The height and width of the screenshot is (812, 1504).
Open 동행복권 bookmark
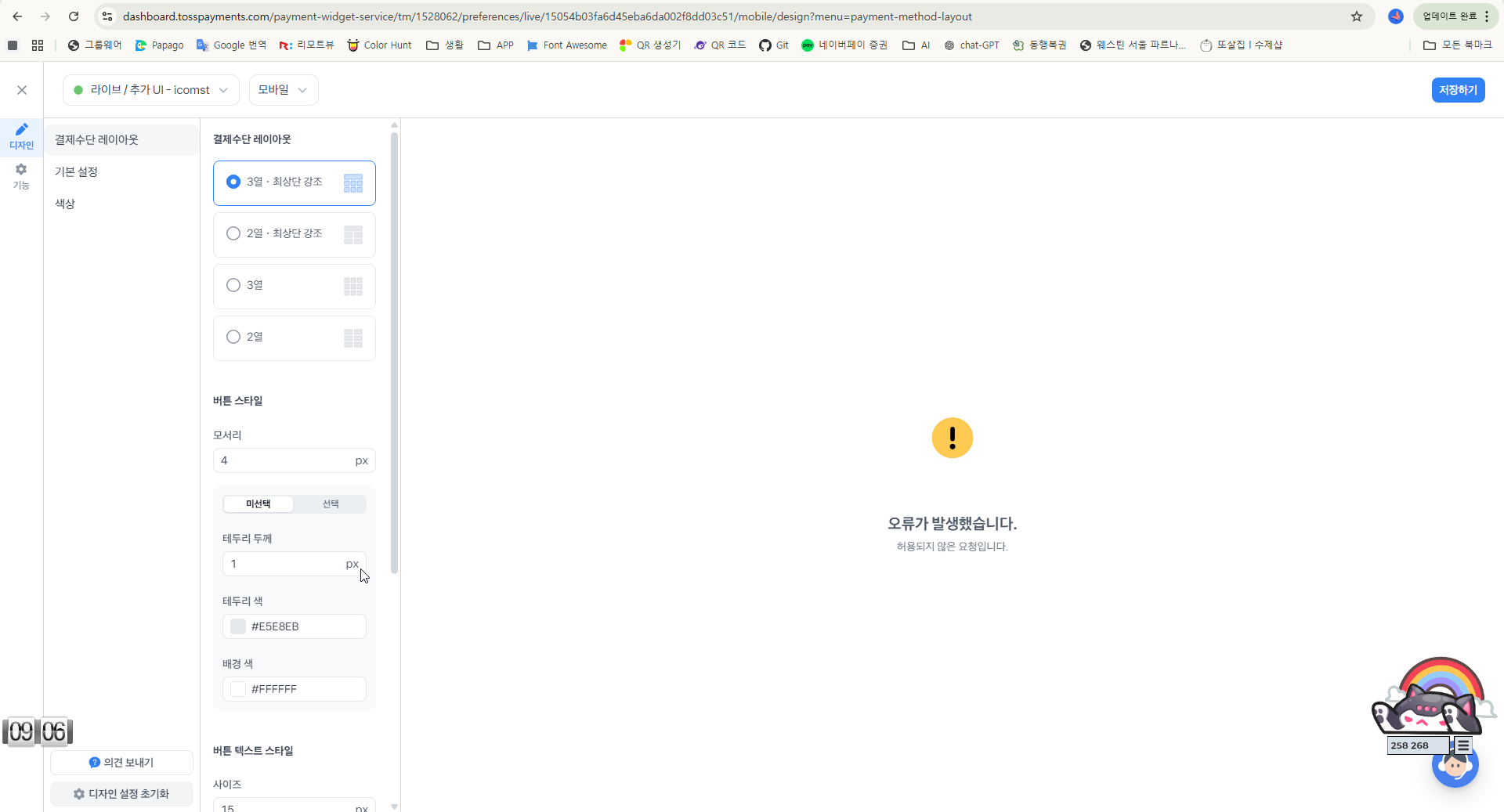point(1039,45)
